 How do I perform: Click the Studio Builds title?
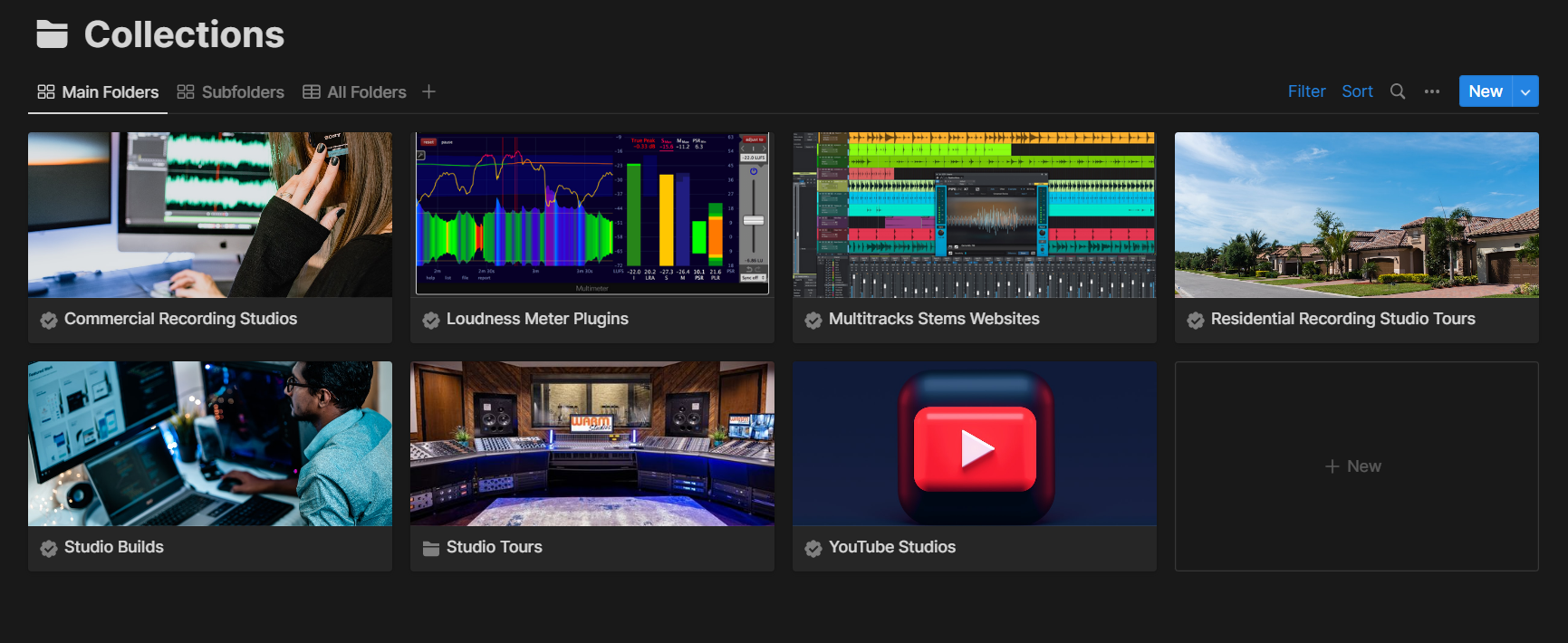click(x=114, y=547)
